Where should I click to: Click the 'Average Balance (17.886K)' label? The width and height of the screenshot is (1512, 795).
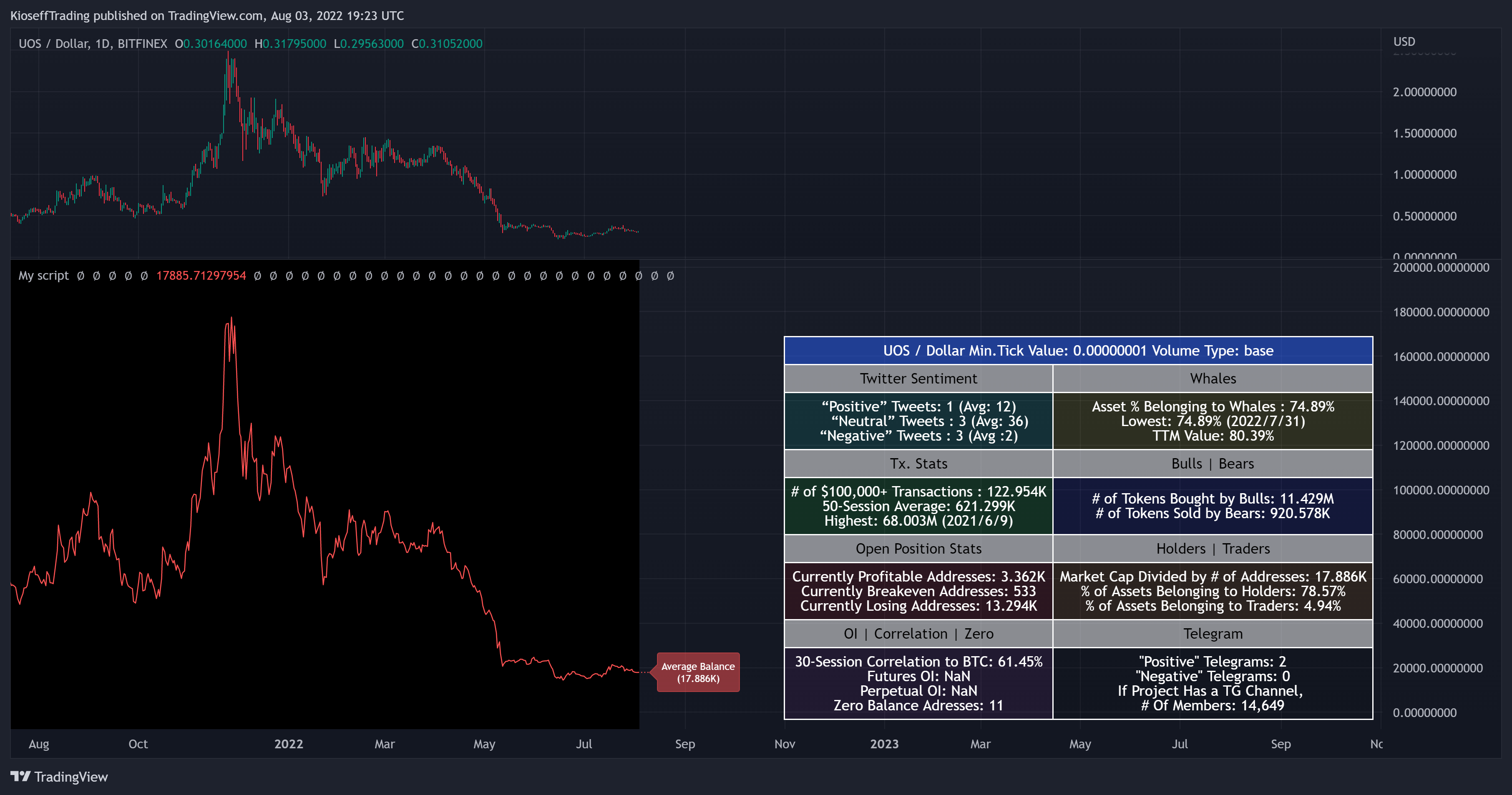[x=698, y=672]
